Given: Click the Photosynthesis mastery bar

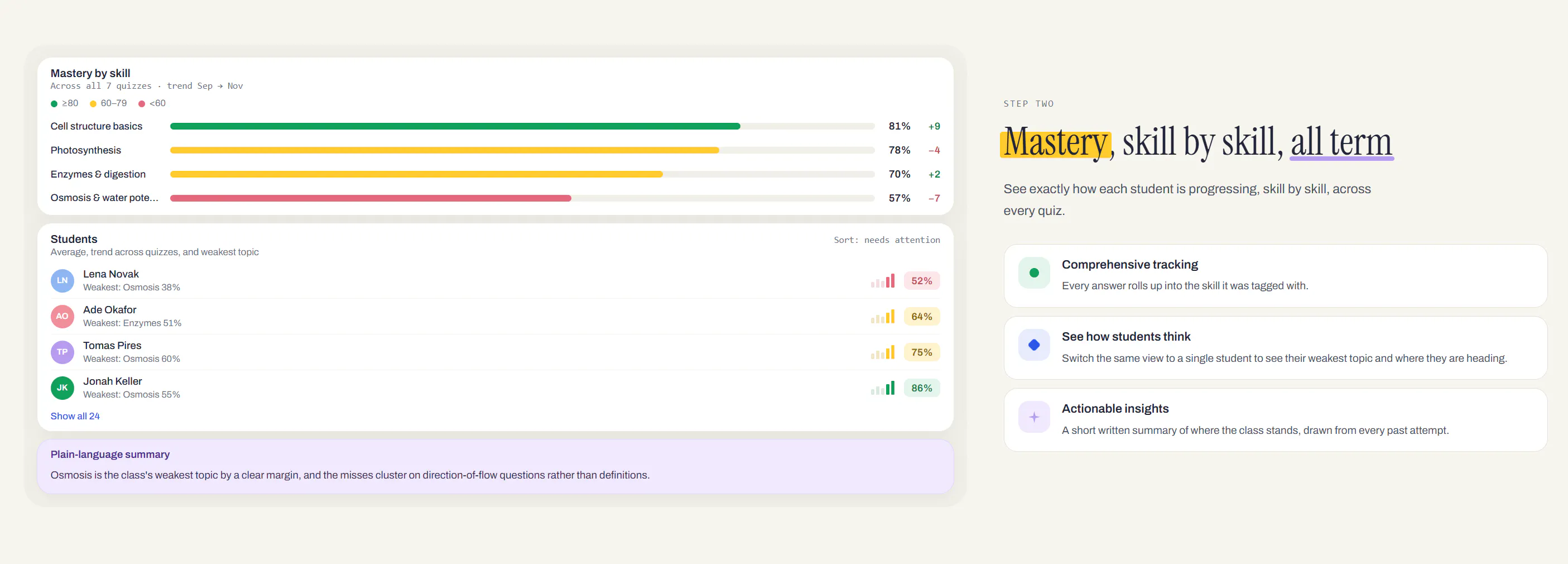Looking at the screenshot, I should 522,150.
